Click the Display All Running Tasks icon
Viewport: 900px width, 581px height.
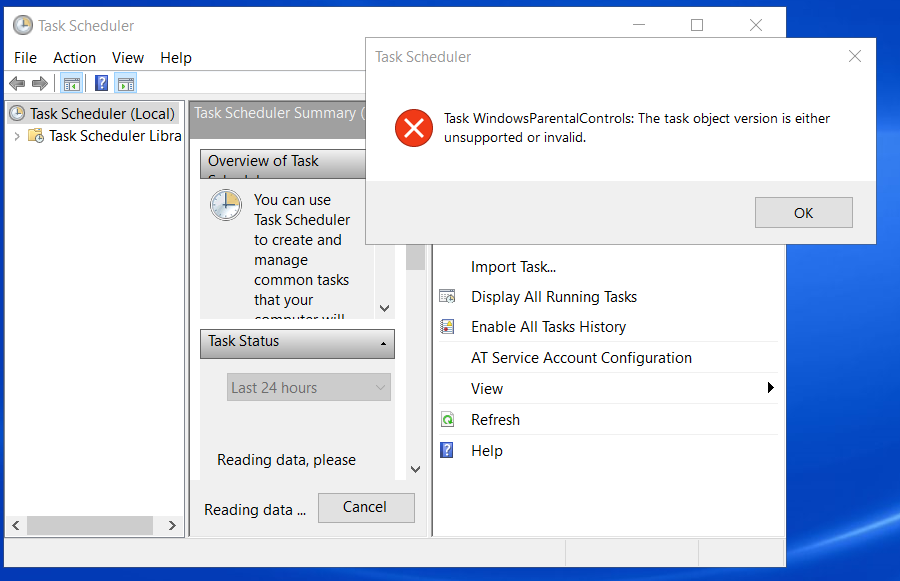point(447,296)
